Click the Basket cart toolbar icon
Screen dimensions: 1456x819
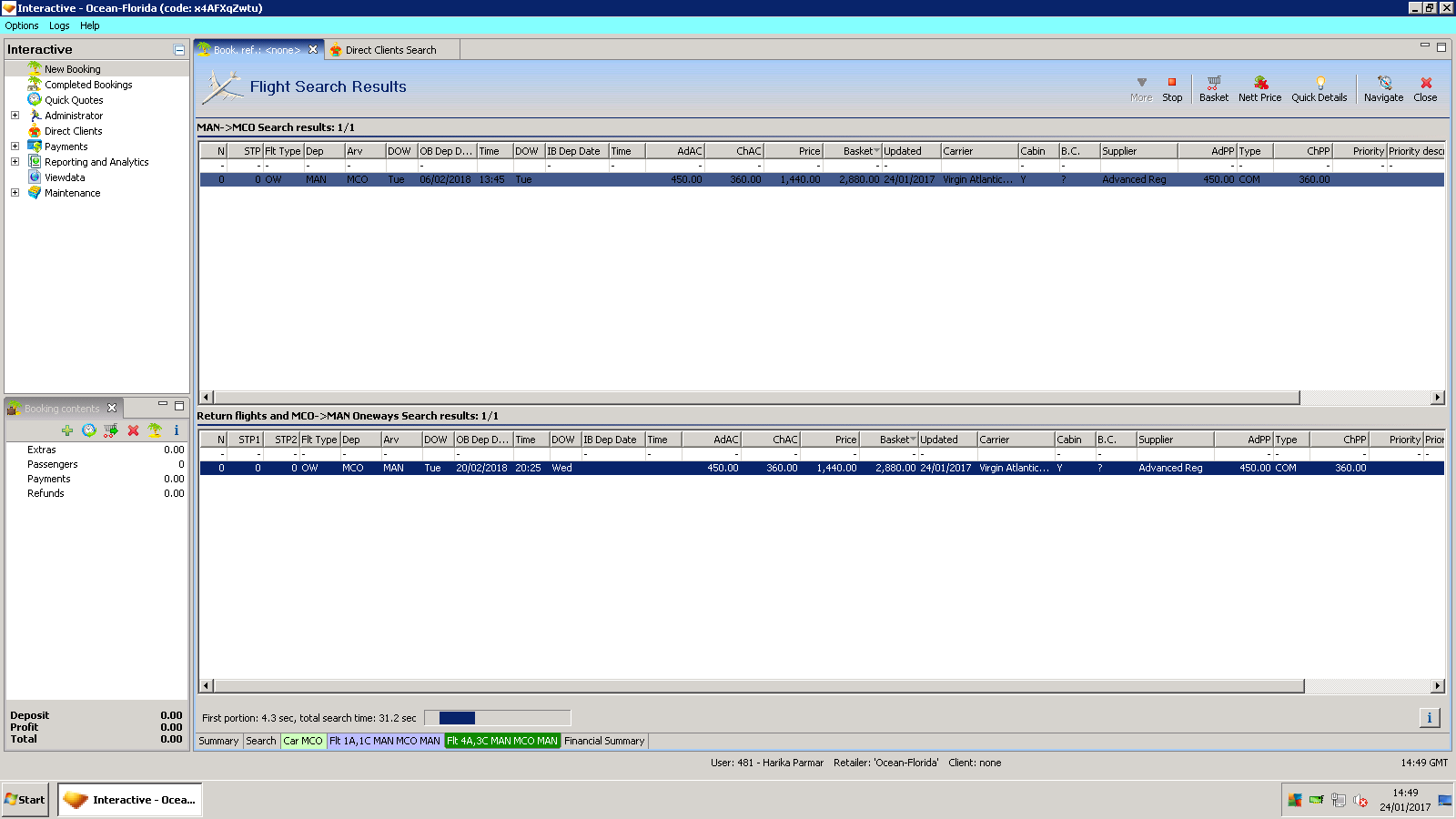tap(1214, 88)
